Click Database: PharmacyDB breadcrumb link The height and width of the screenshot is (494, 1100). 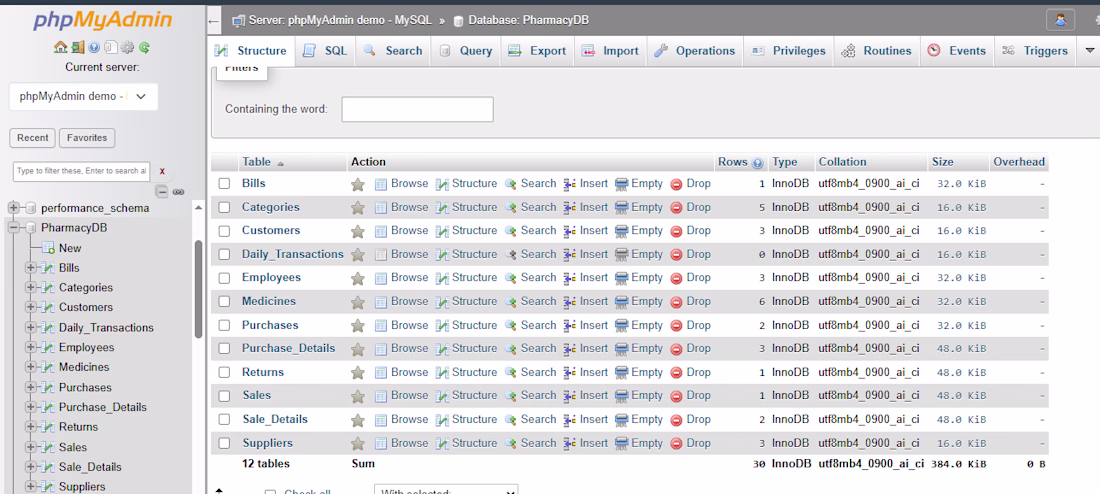[x=528, y=20]
